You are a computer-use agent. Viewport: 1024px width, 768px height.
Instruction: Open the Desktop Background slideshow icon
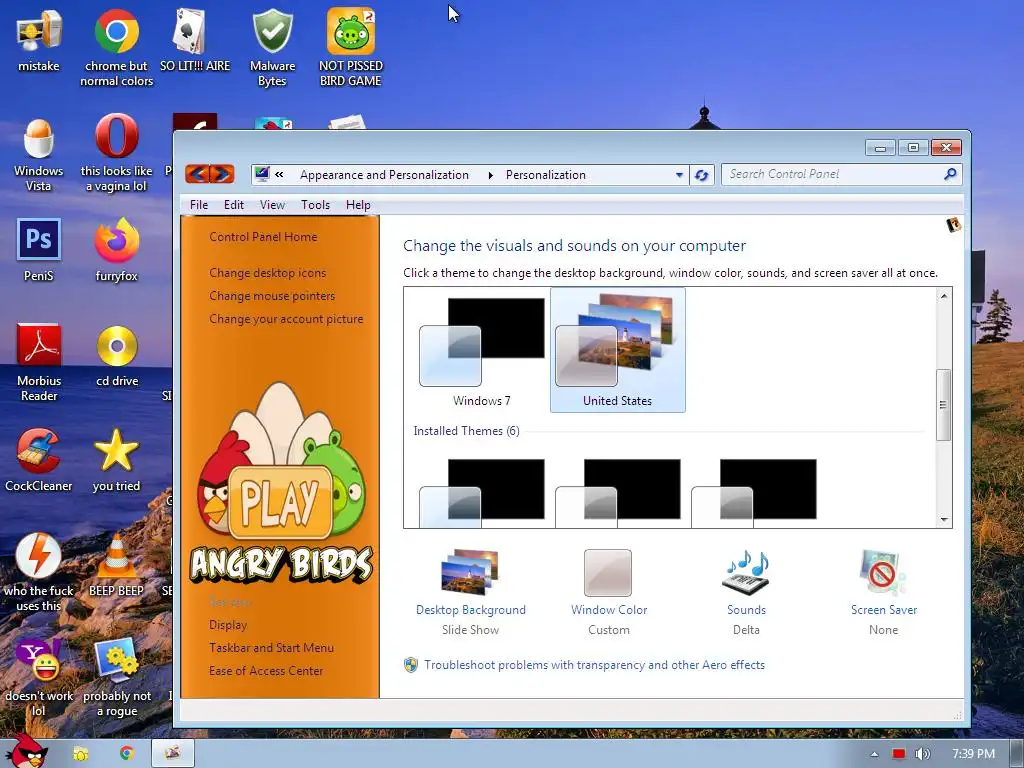tap(470, 573)
